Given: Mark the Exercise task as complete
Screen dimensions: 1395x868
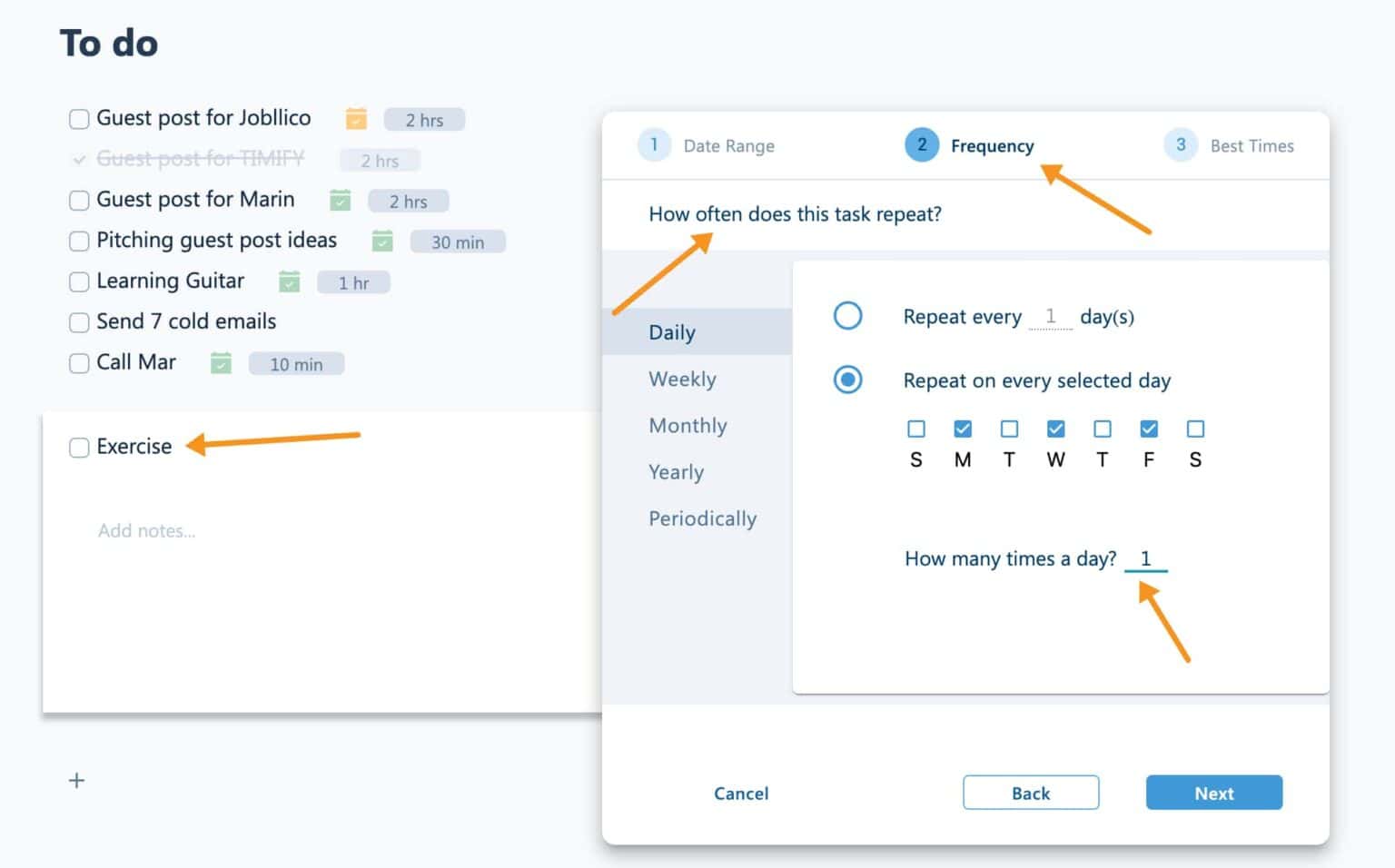Looking at the screenshot, I should coord(79,447).
